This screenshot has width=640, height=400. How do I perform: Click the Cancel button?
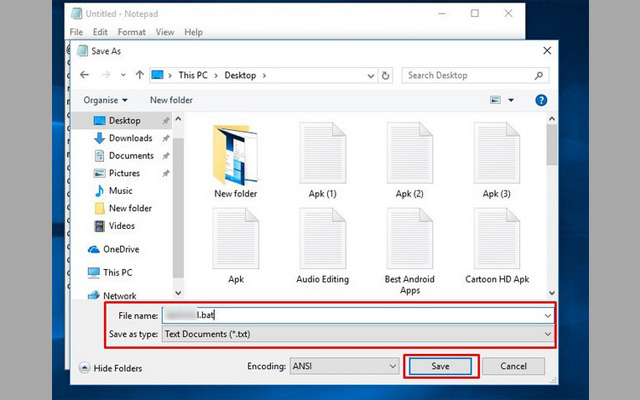click(513, 367)
